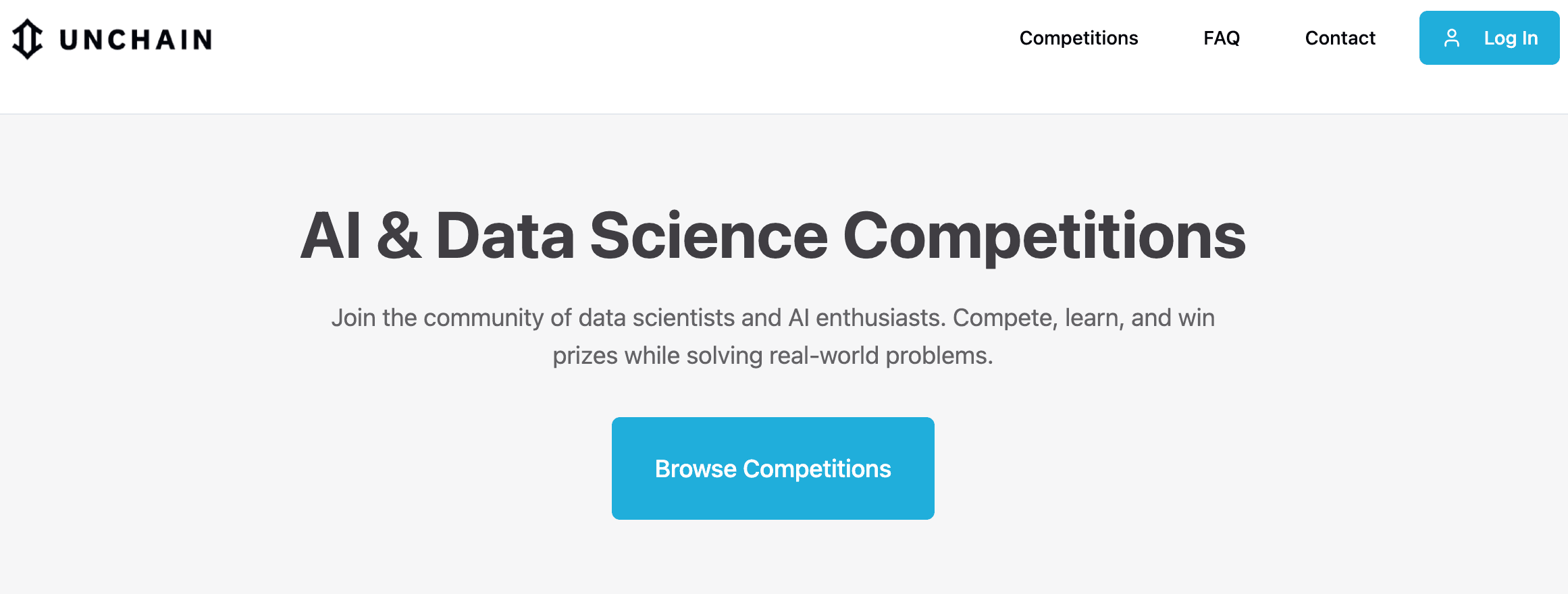Screen dimensions: 1568x594
Task: Click the 'prizes while solving real-world problems' line
Action: pos(773,356)
